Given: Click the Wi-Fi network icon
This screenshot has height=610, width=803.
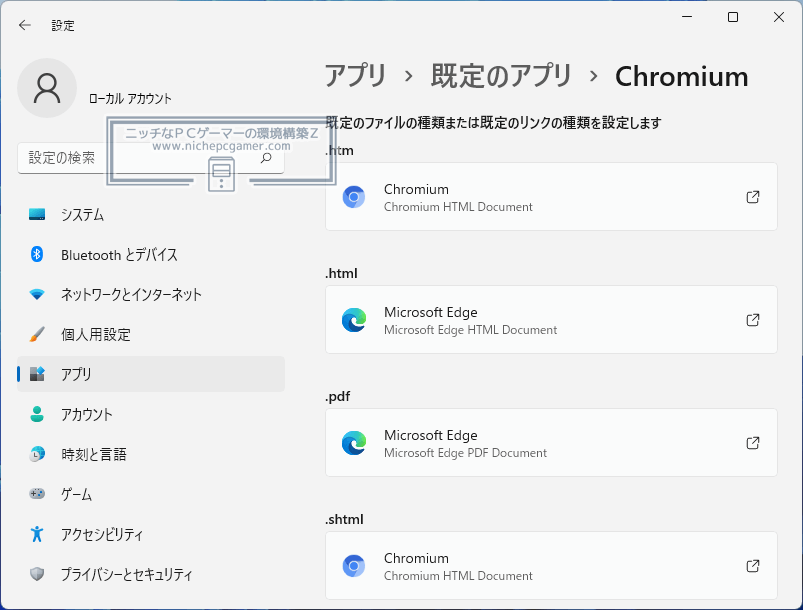Looking at the screenshot, I should (37, 295).
